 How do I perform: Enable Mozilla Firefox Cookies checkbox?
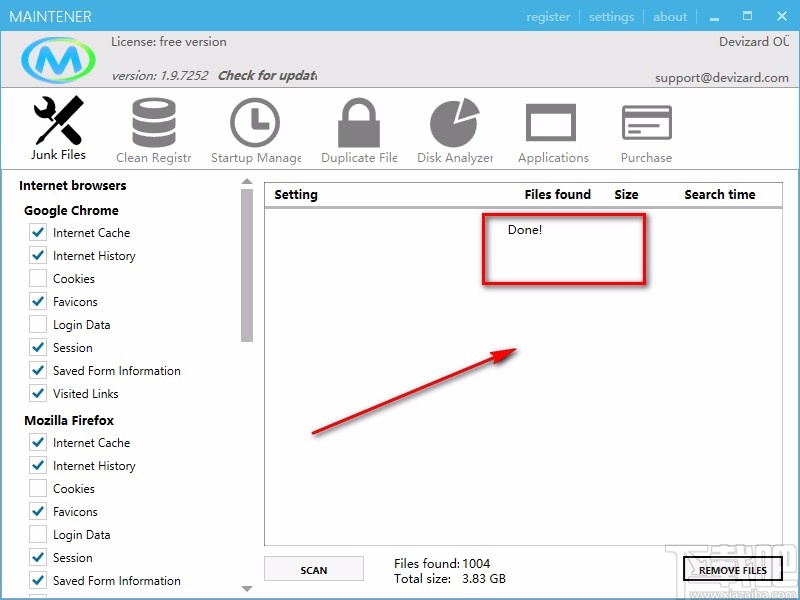tap(38, 488)
